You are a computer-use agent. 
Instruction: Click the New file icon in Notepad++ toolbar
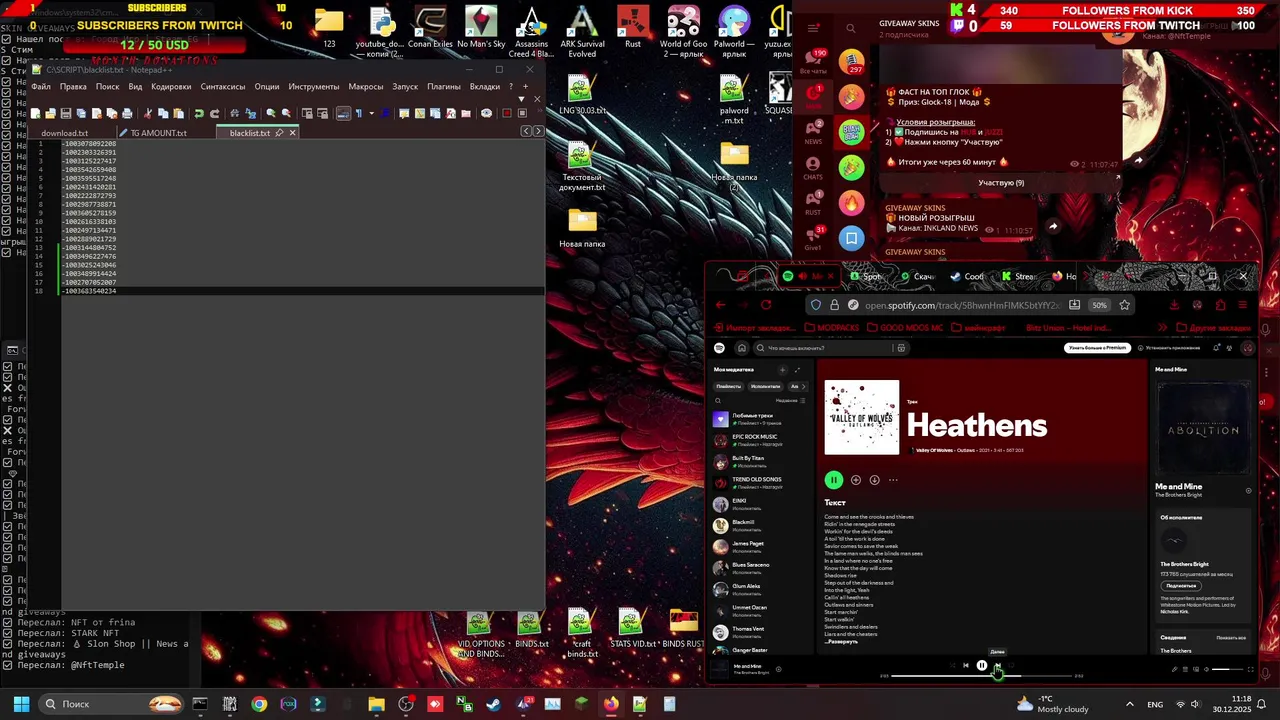click(x=35, y=114)
